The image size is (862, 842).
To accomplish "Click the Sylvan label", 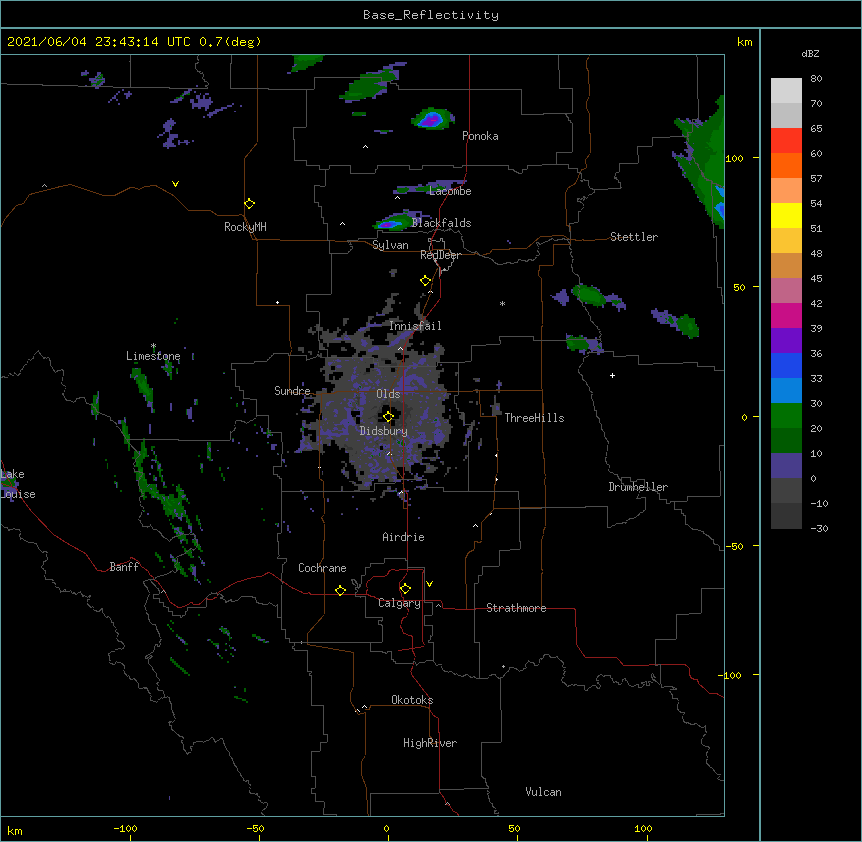I will pos(390,245).
